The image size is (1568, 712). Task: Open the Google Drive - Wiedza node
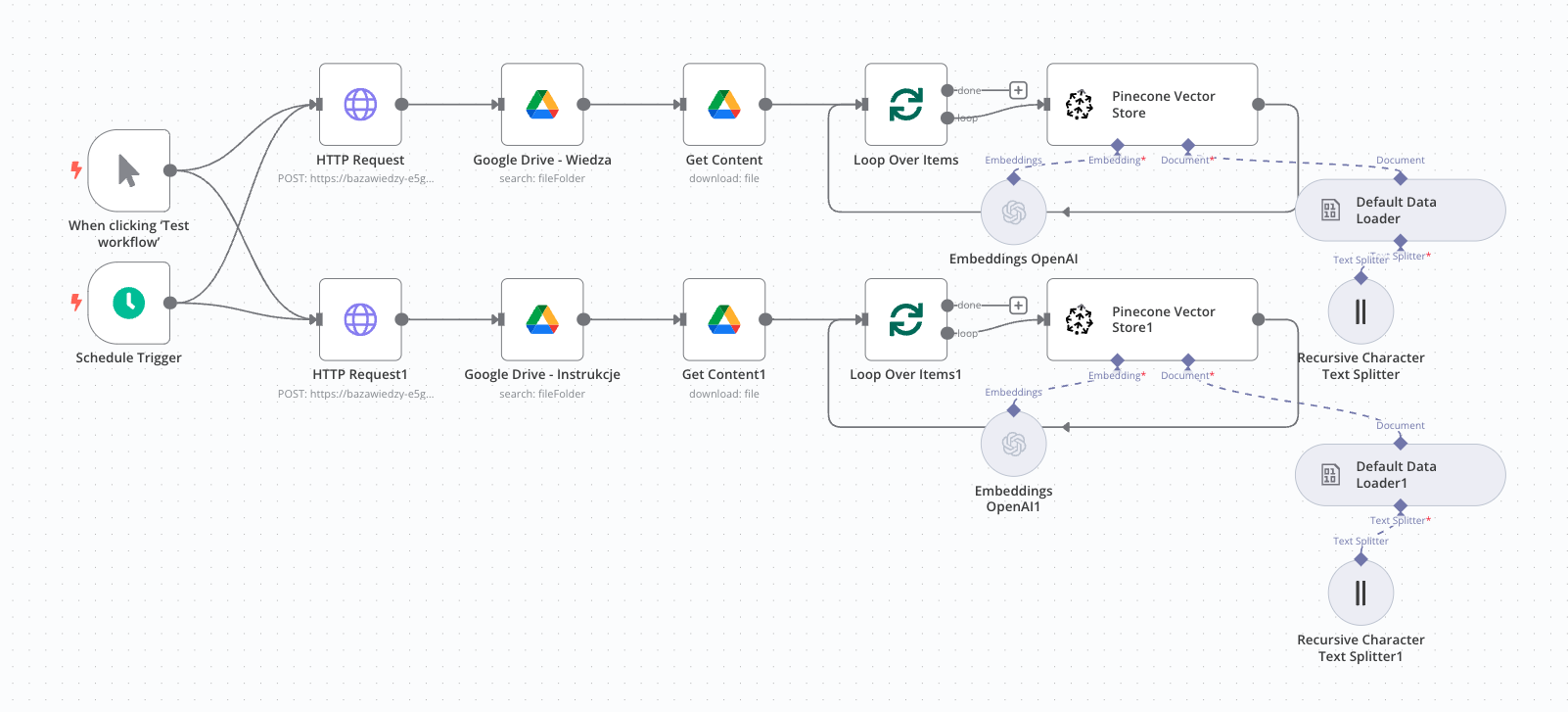(542, 104)
